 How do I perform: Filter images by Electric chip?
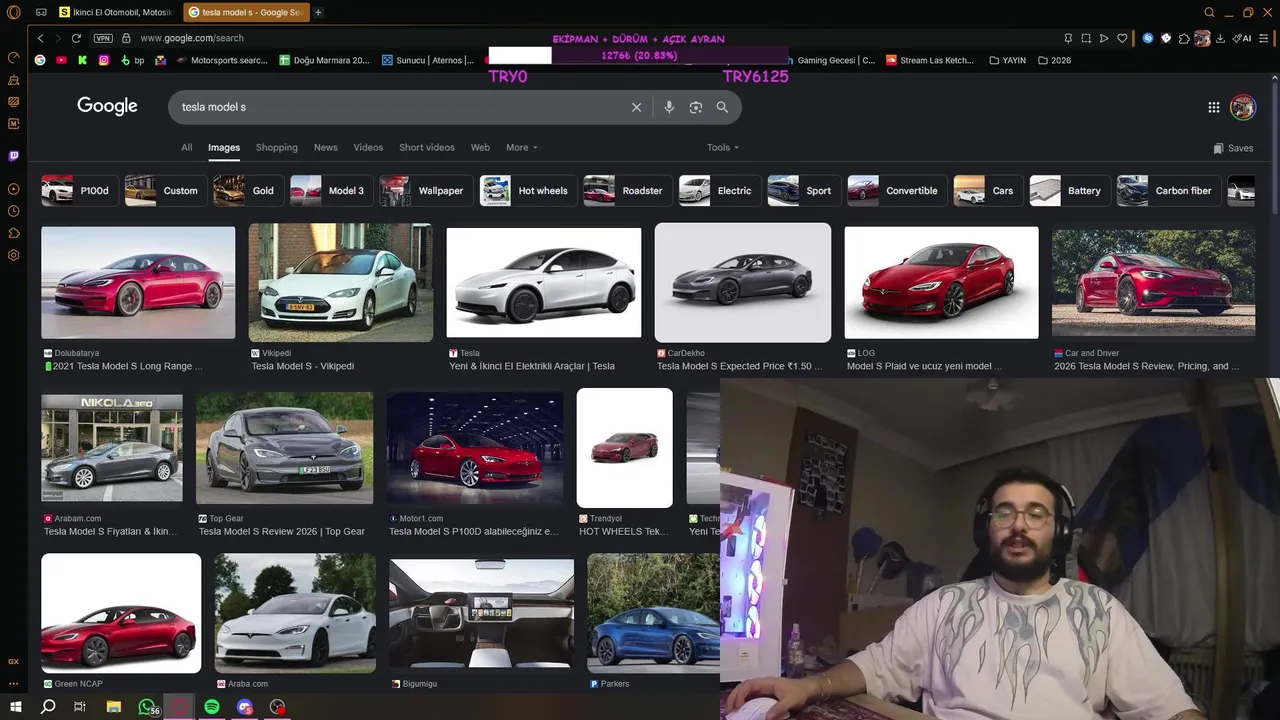click(x=720, y=190)
